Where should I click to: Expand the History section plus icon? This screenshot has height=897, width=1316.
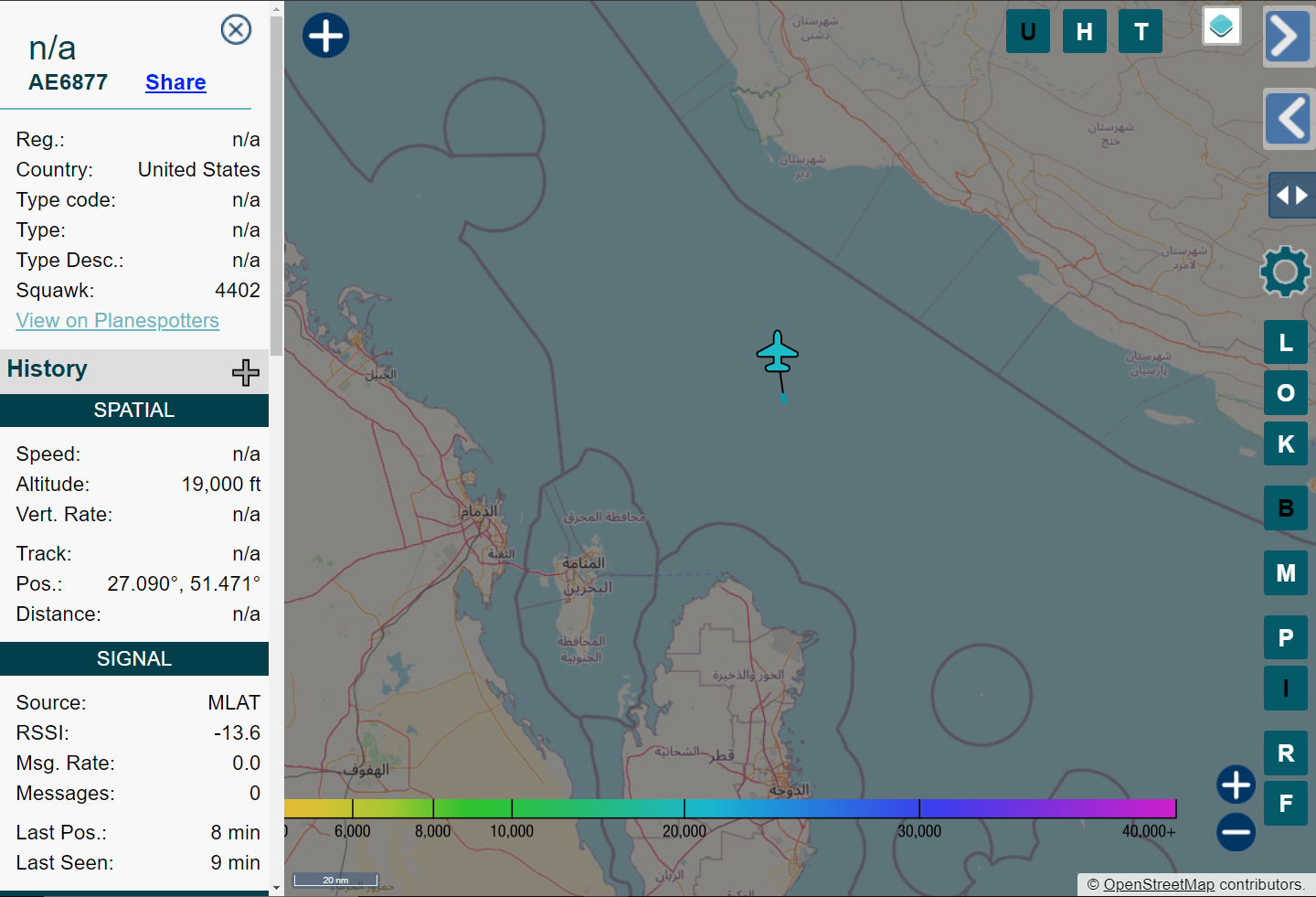click(x=245, y=372)
